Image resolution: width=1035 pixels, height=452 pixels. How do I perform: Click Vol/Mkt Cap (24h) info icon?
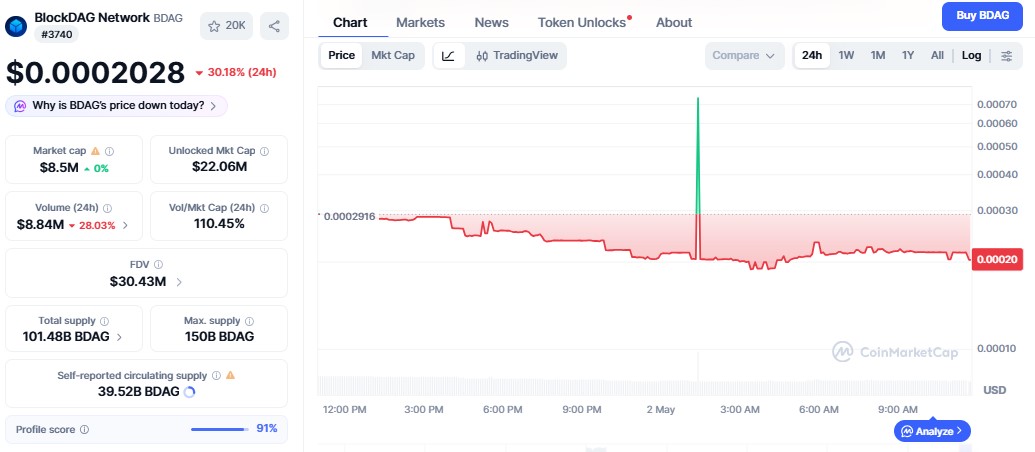pos(264,208)
